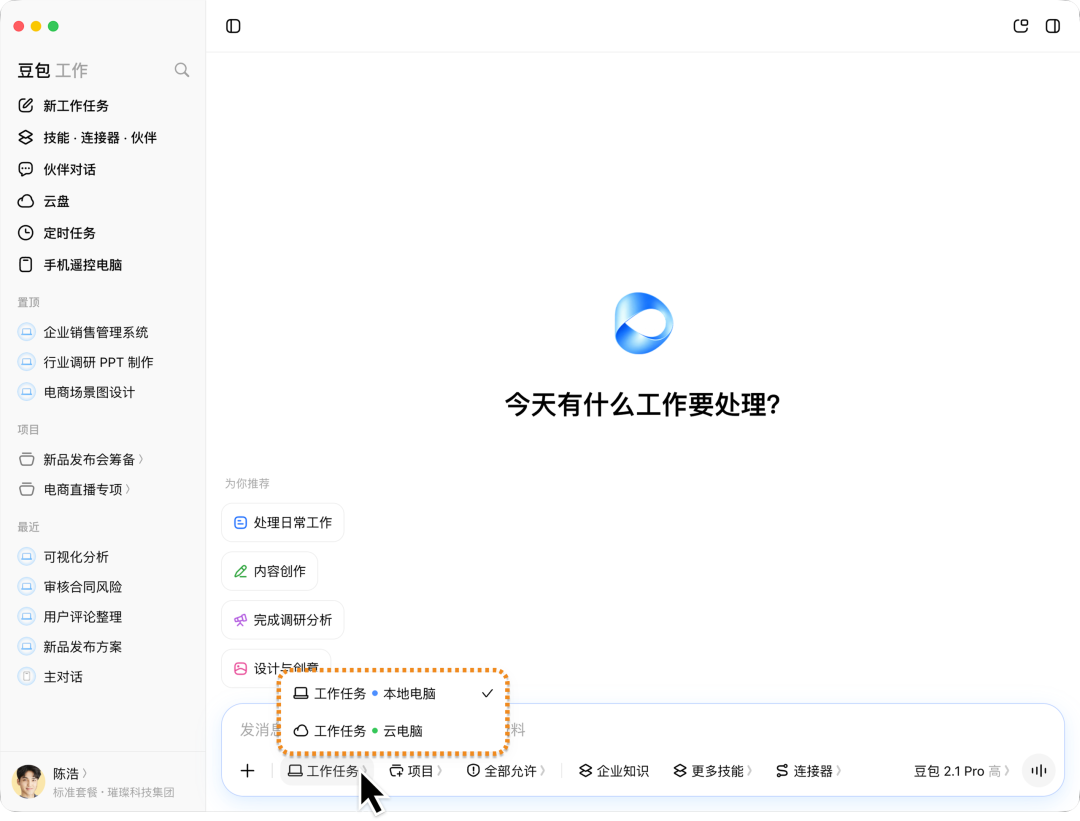1080x821 pixels.
Task: Select 工作任务 云电脑 option
Action: coord(393,731)
